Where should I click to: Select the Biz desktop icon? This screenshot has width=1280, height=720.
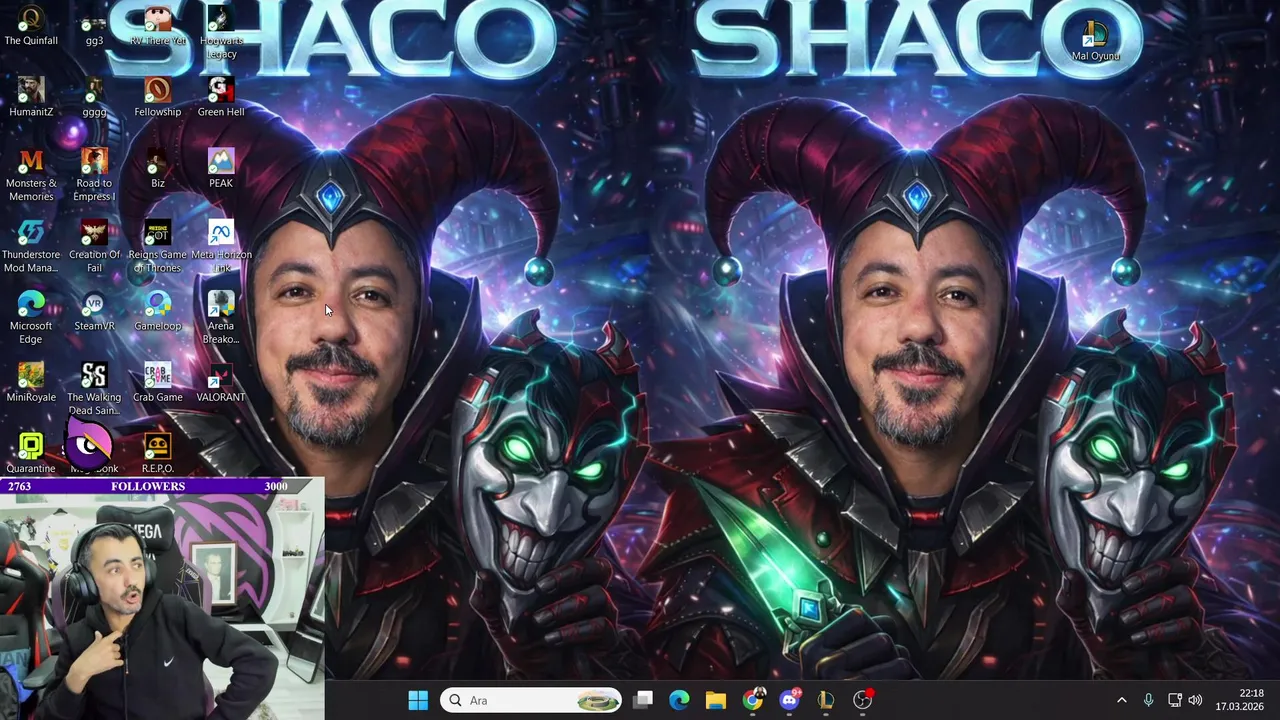point(158,168)
